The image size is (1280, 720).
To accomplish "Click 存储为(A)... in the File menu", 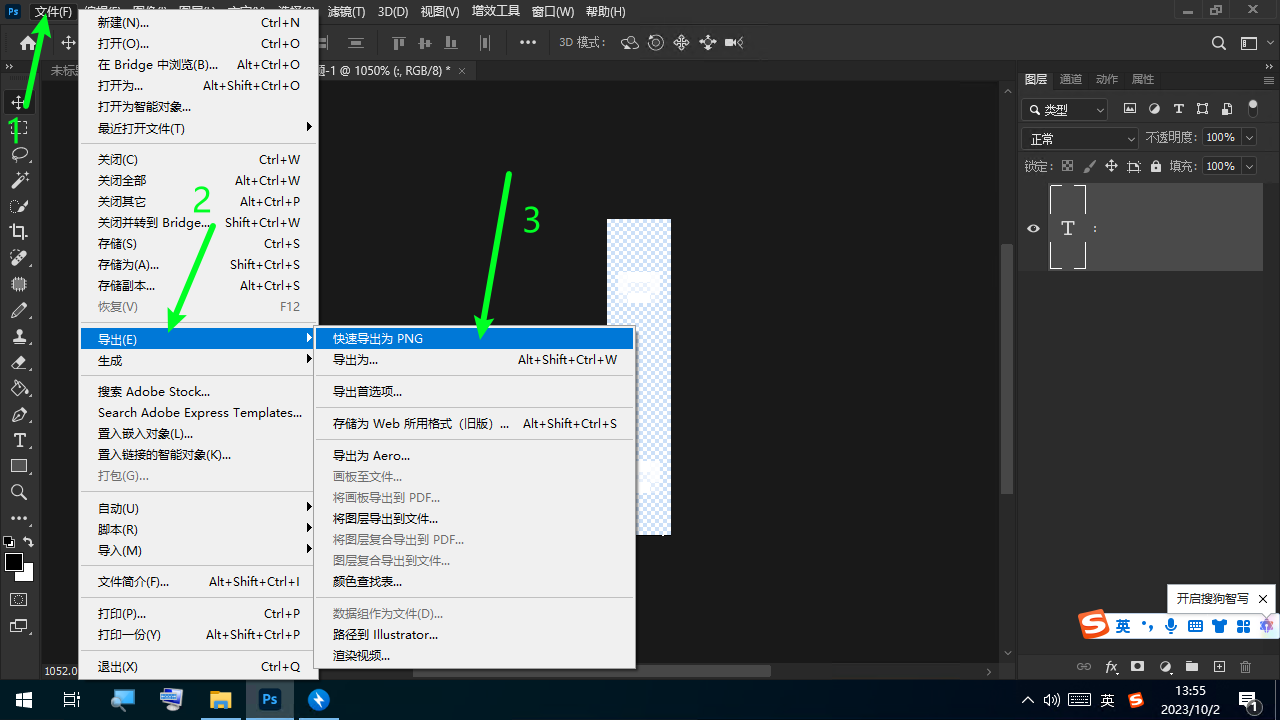I will [x=129, y=265].
